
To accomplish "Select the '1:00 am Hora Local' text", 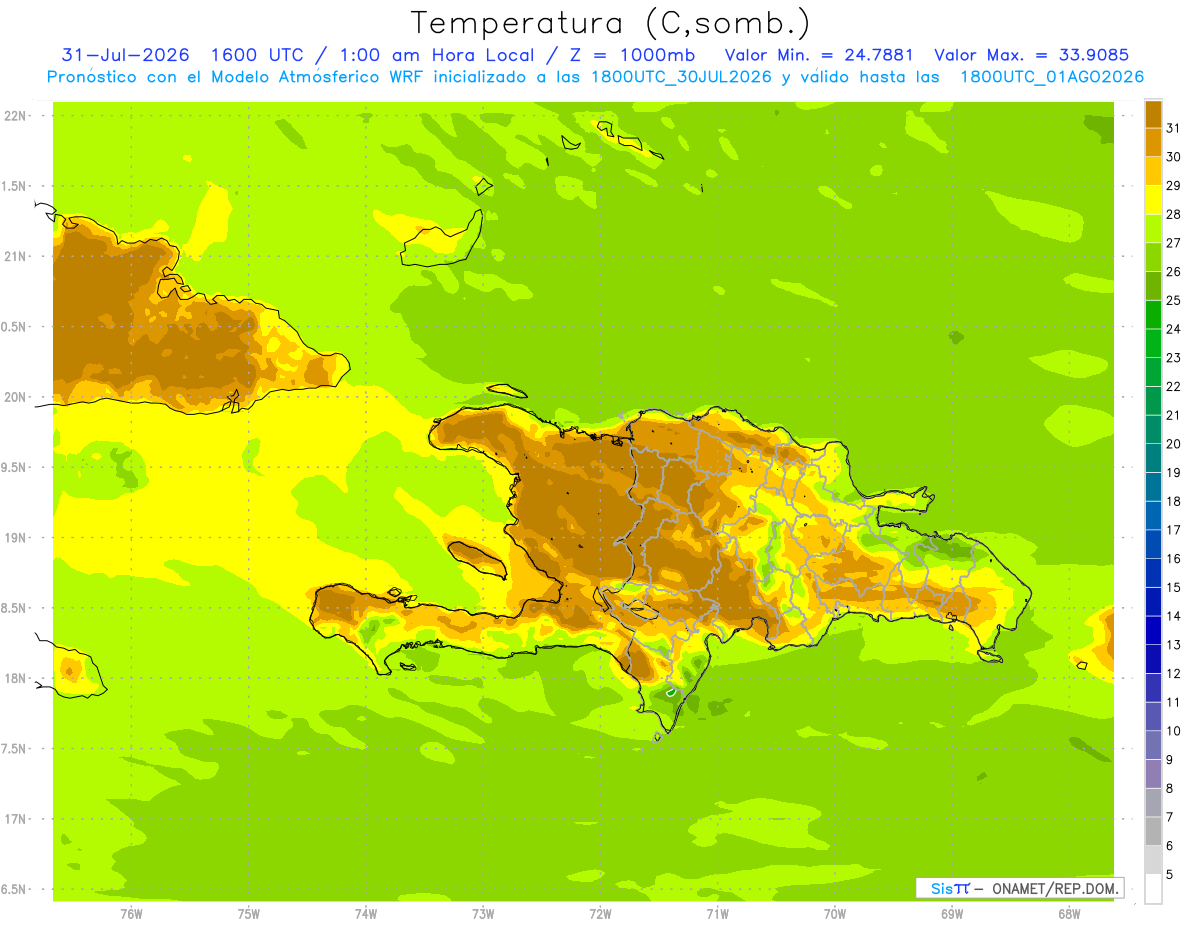I will (x=439, y=55).
